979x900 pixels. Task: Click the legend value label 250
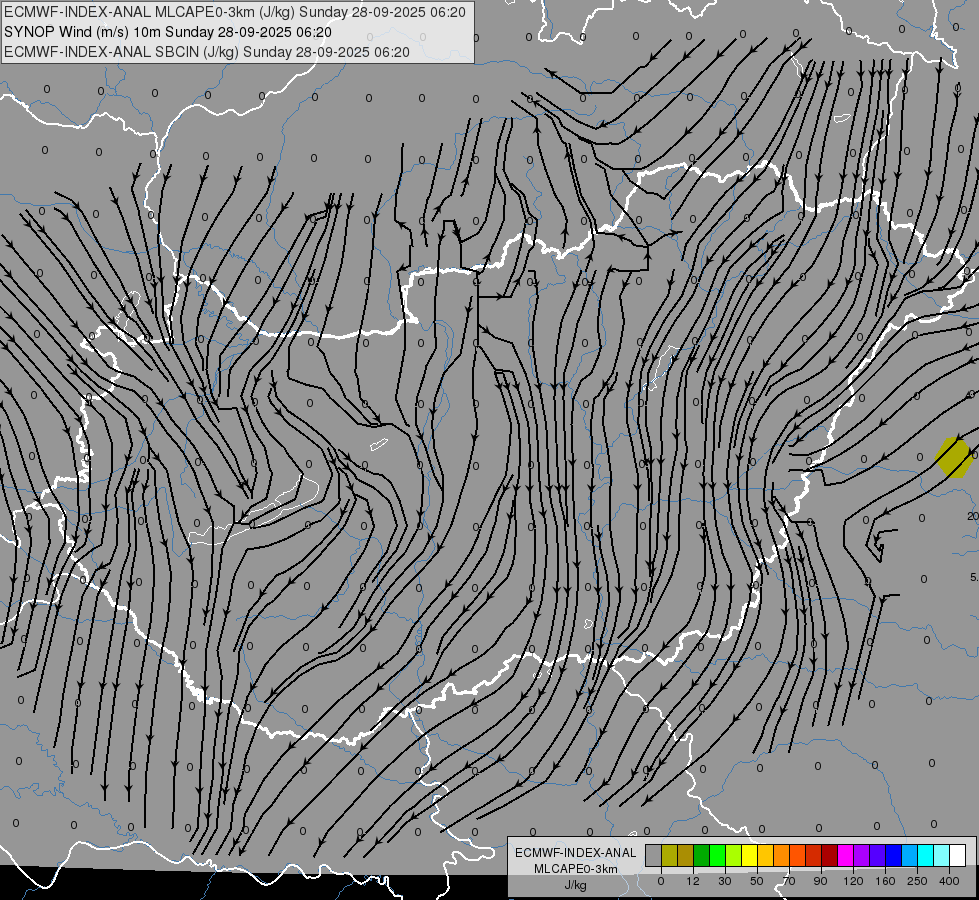[x=917, y=881]
